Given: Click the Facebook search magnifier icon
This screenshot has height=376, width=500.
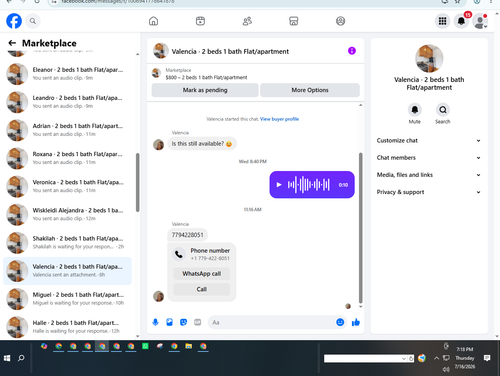Looking at the screenshot, I should (x=33, y=21).
